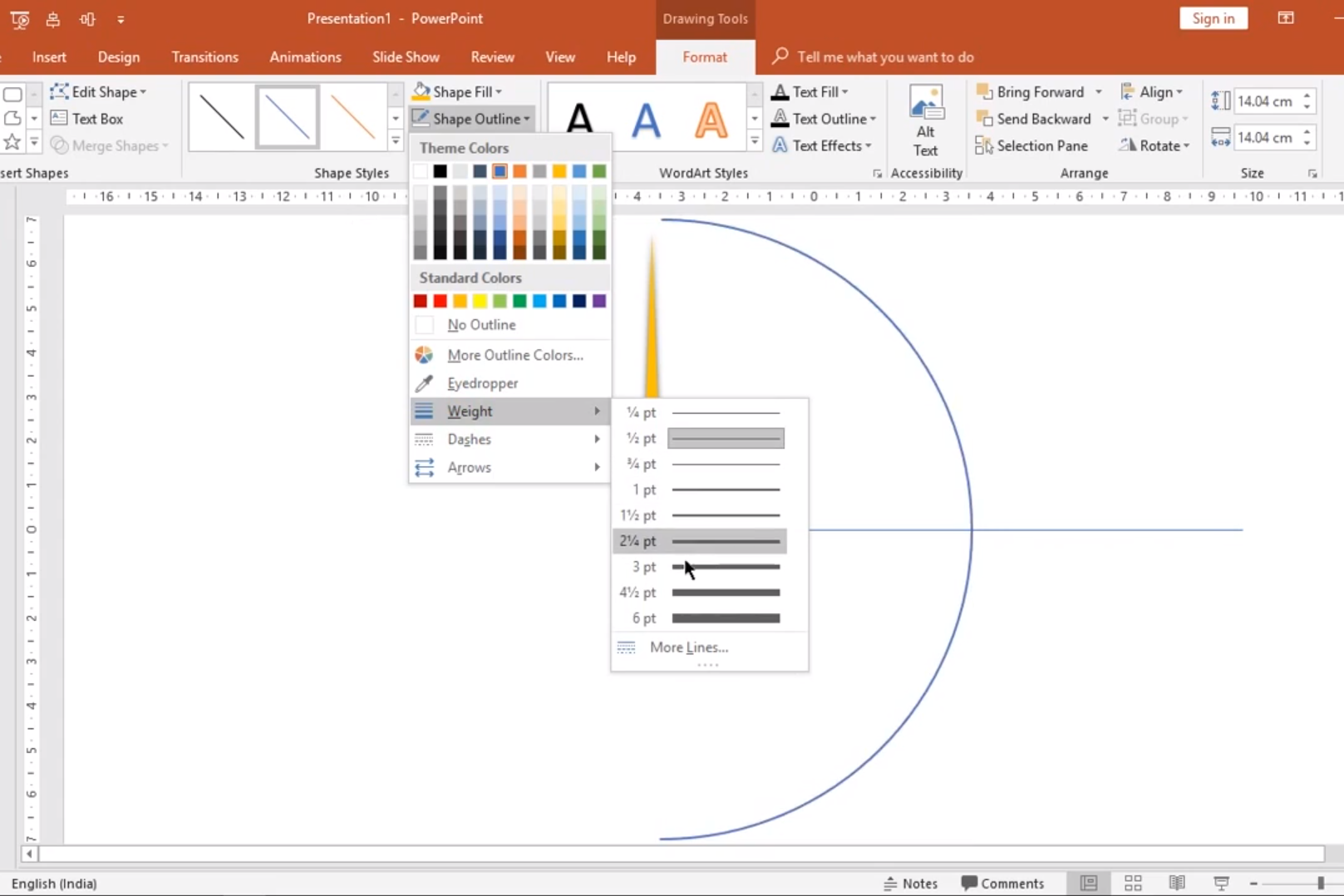The image size is (1344, 896).
Task: Toggle Comments pane in status bar
Action: click(x=1002, y=883)
